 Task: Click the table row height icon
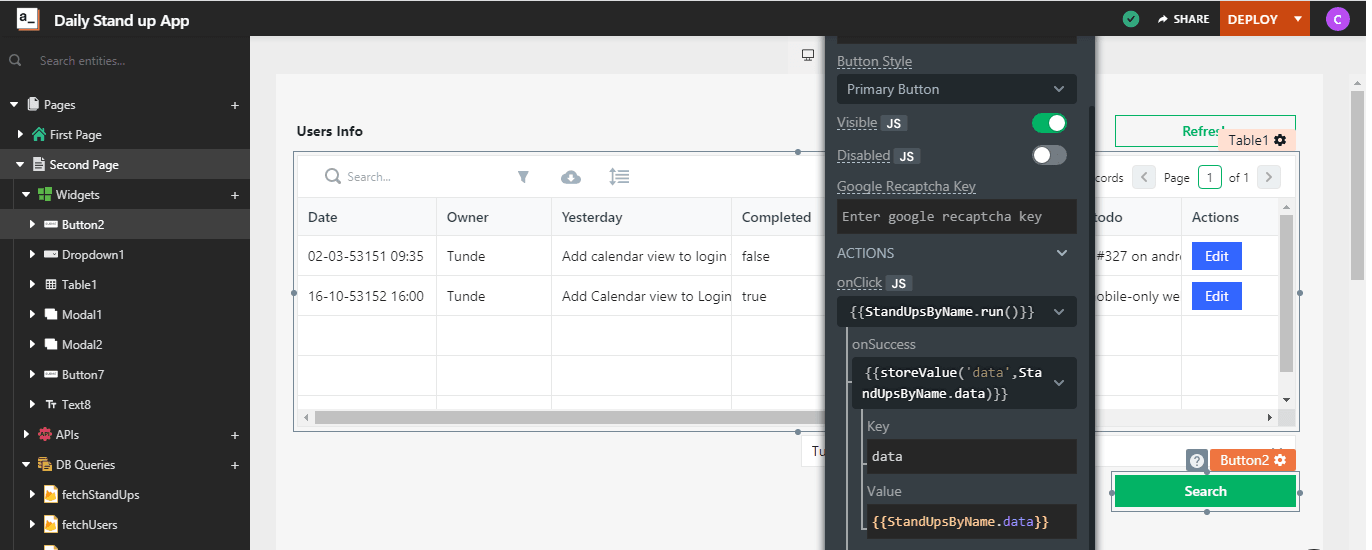tap(619, 177)
